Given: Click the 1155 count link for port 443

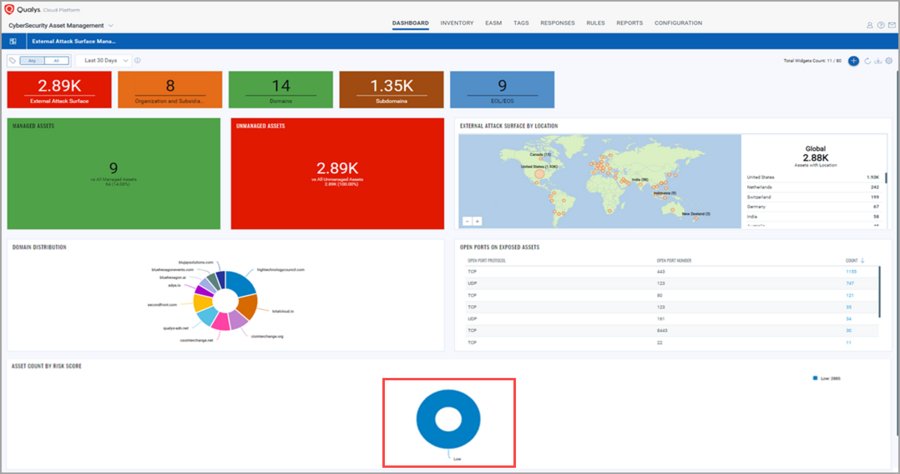Looking at the screenshot, I should pos(851,271).
